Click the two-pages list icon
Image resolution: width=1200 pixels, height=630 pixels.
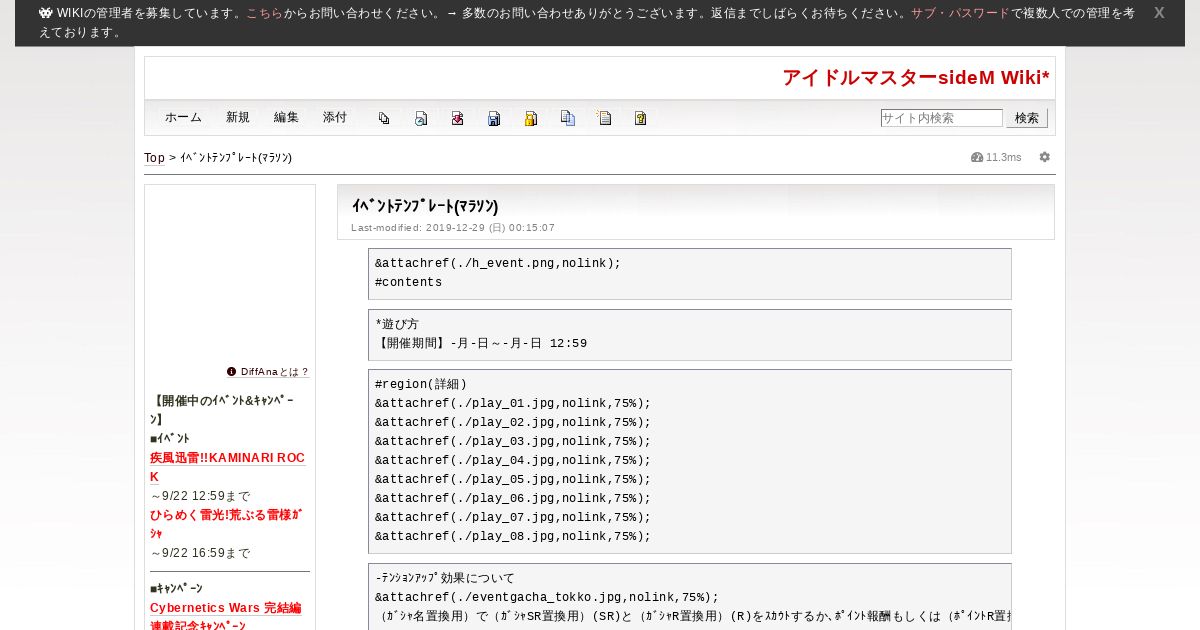point(568,118)
